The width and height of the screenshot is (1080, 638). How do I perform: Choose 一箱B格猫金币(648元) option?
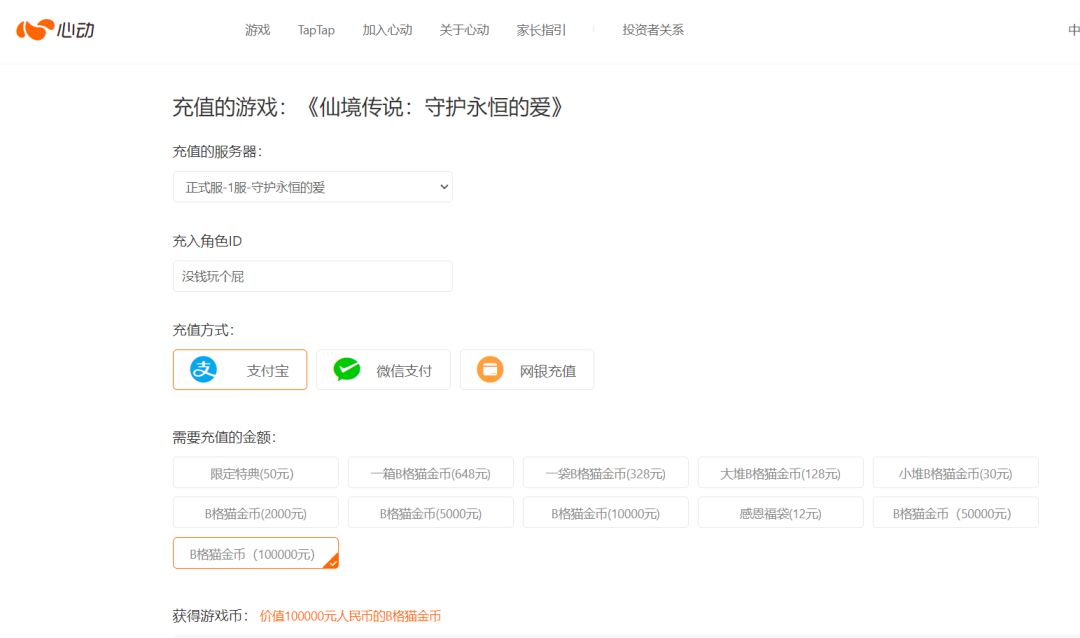(430, 473)
